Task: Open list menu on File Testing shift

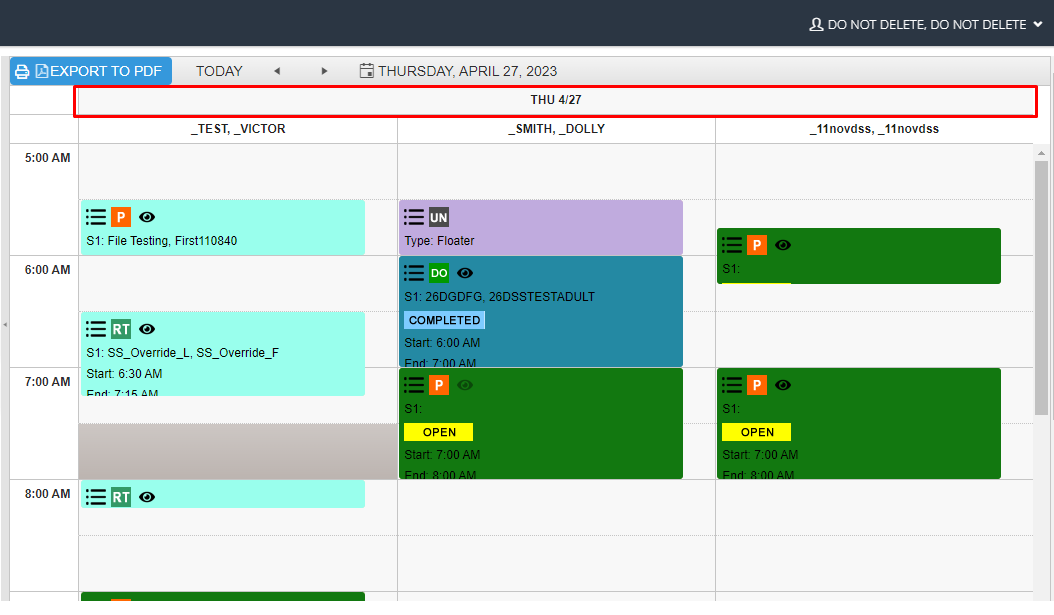Action: (x=96, y=217)
